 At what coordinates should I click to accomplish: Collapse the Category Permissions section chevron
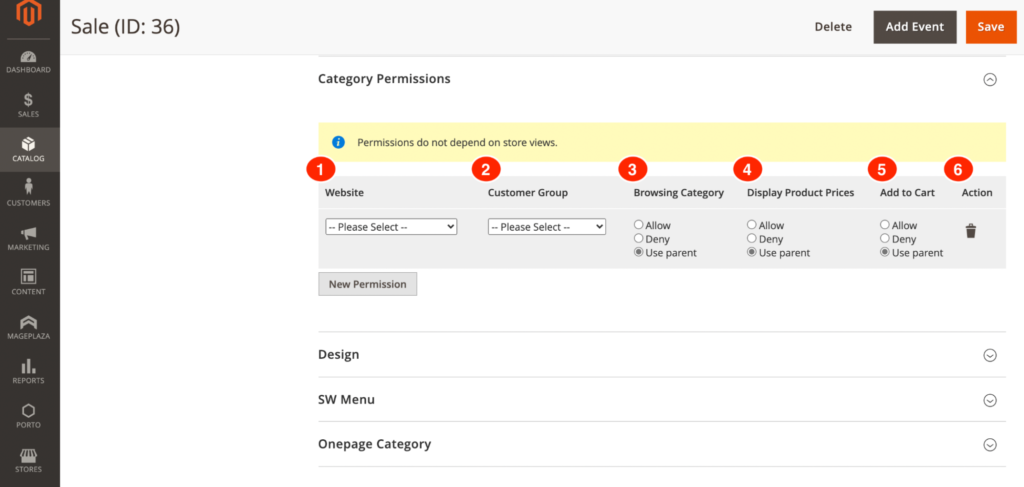990,80
